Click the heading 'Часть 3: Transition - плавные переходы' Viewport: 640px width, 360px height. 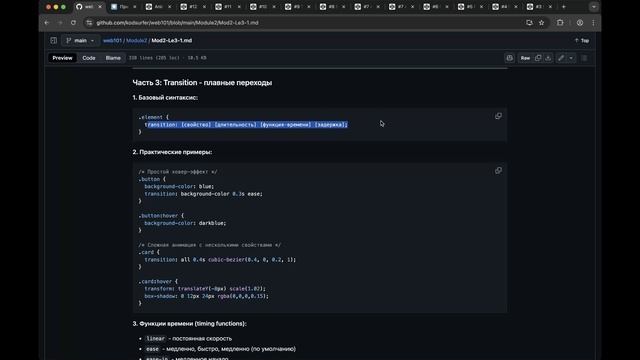pyautogui.click(x=202, y=82)
